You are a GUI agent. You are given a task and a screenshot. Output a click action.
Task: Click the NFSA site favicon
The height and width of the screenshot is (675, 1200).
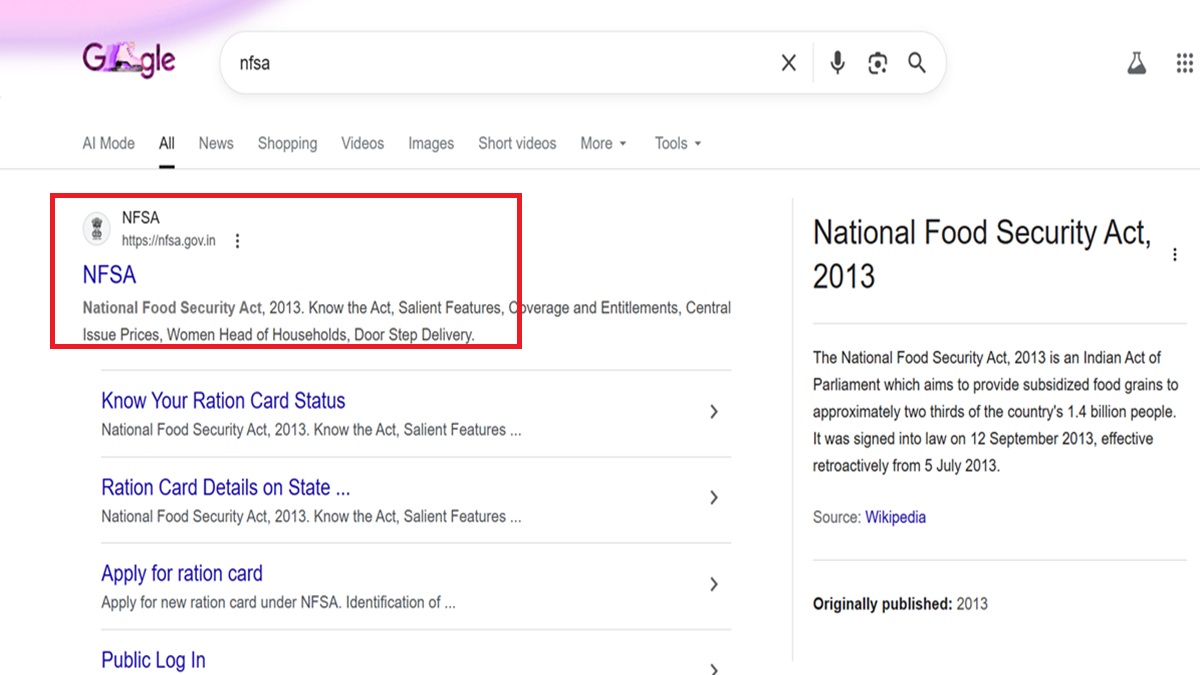tap(97, 229)
